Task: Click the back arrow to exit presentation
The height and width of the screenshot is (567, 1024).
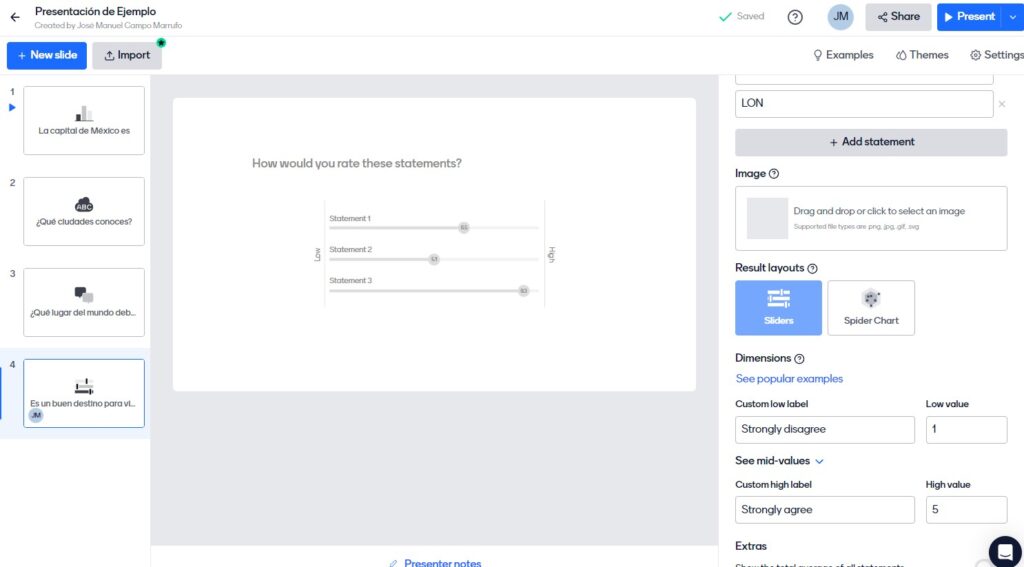Action: (x=14, y=17)
